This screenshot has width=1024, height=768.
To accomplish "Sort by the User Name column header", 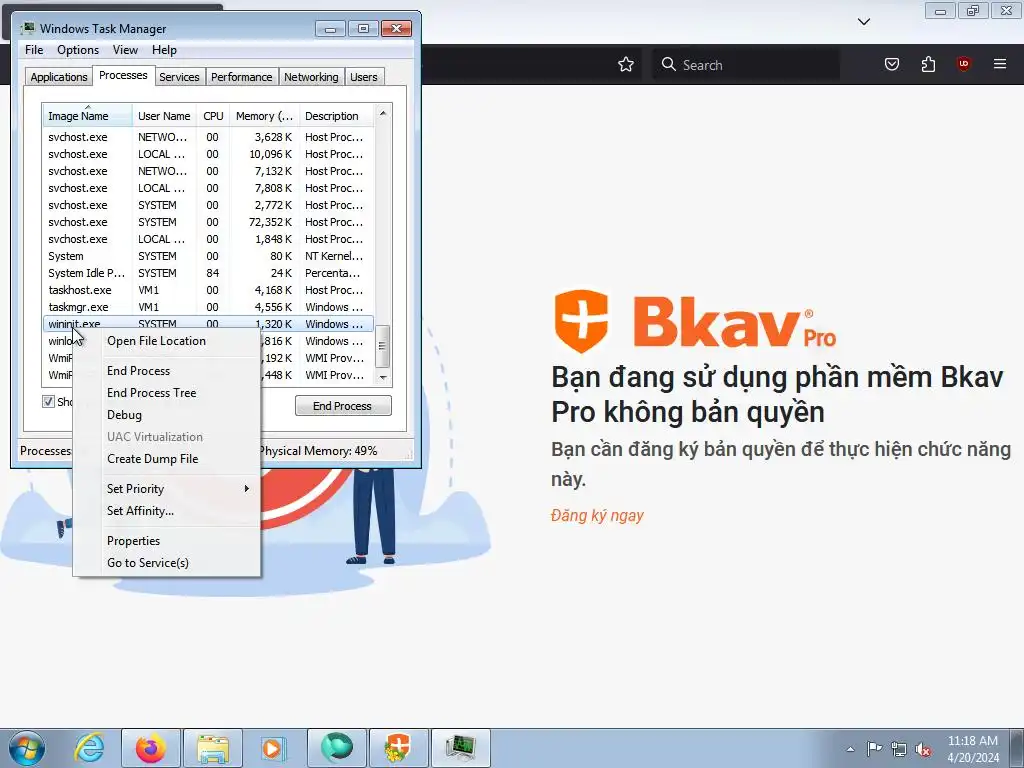I will [164, 116].
